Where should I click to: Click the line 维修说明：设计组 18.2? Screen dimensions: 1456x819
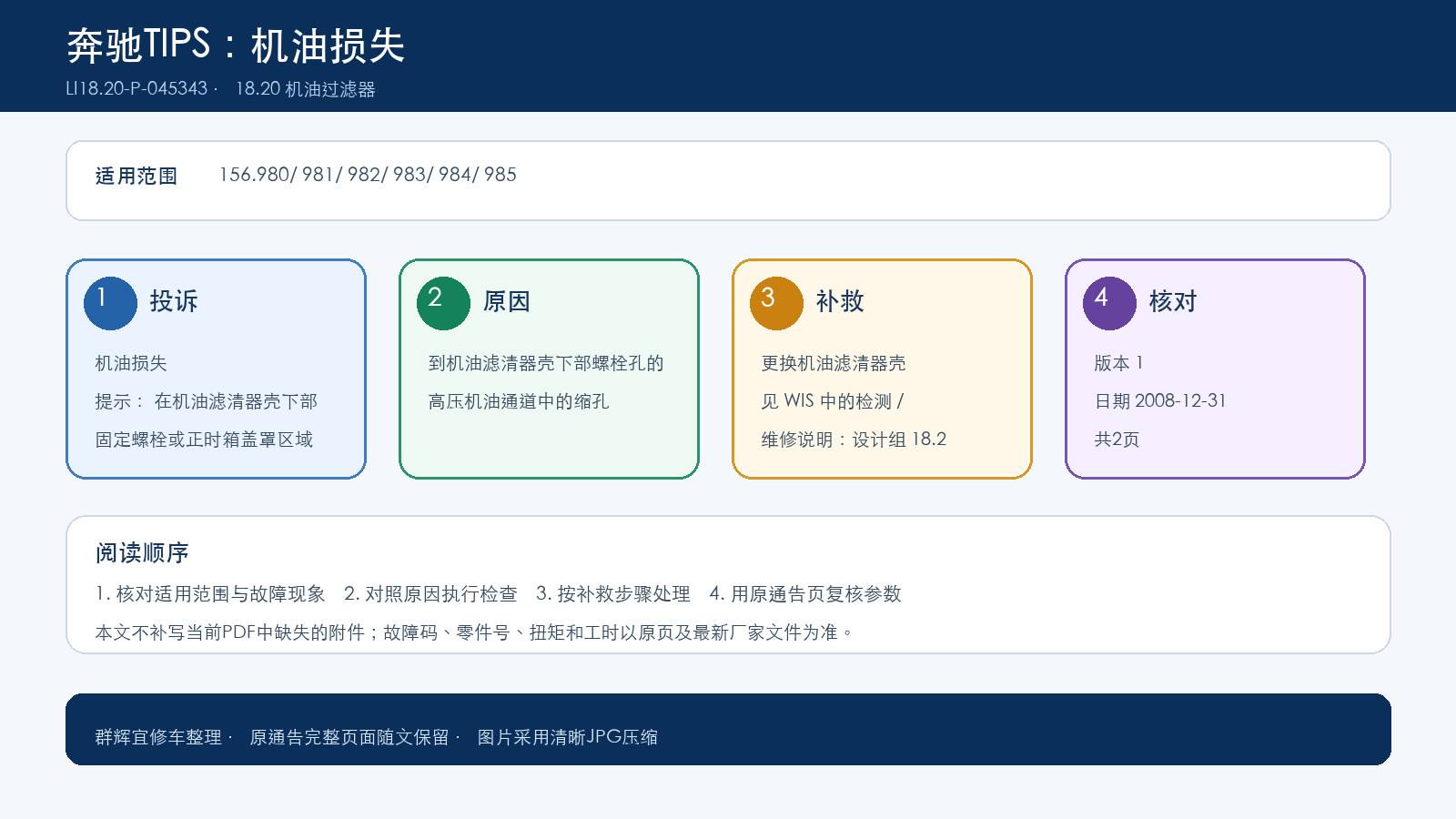(x=854, y=440)
